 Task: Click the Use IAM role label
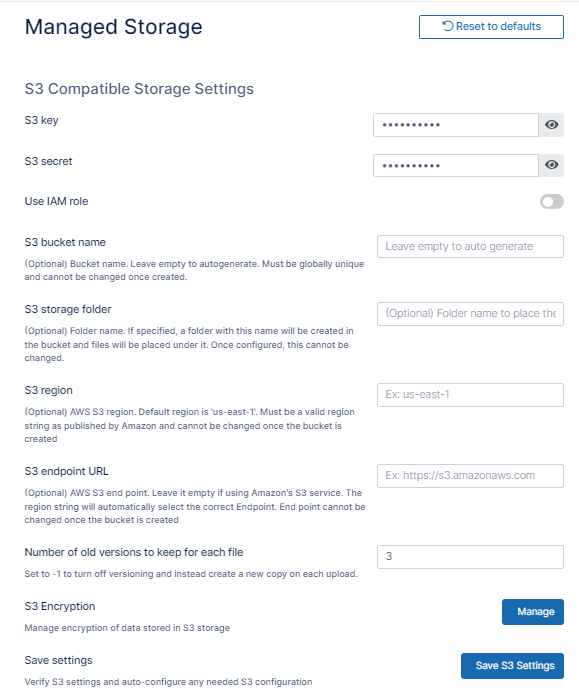[x=56, y=201]
